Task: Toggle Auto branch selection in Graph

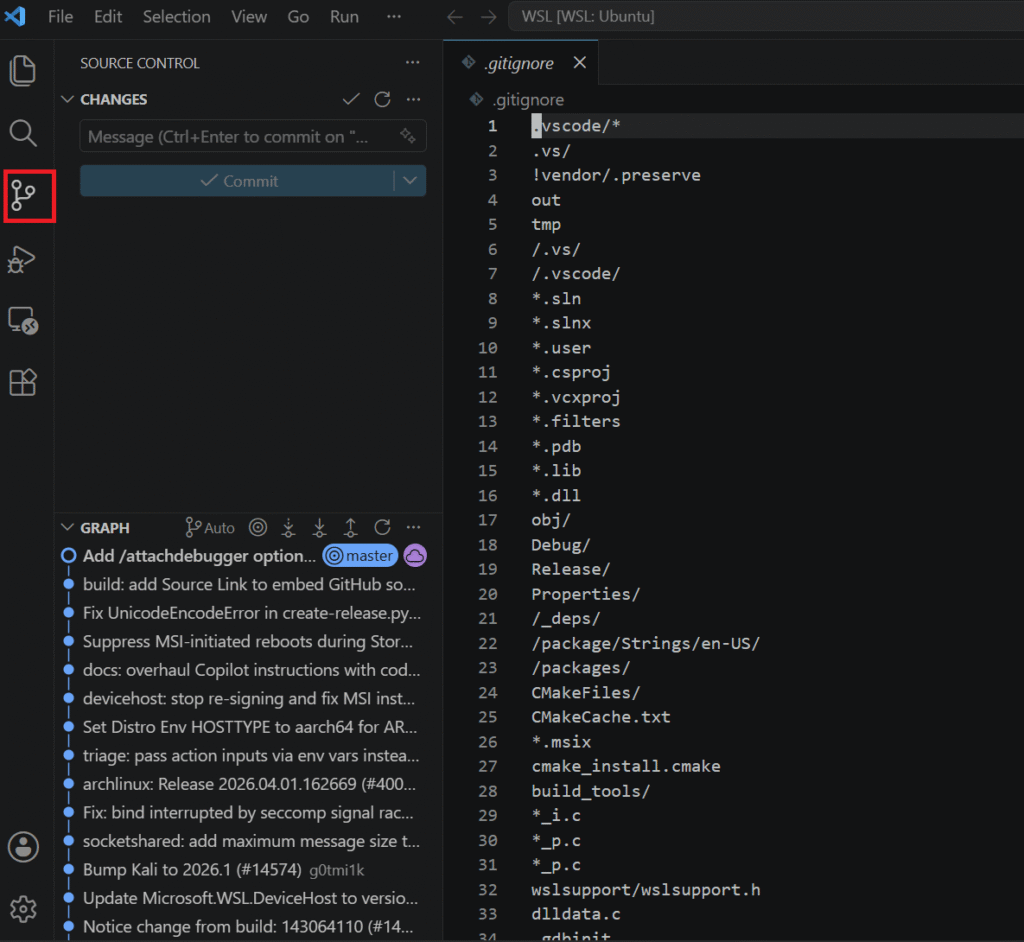Action: [210, 527]
